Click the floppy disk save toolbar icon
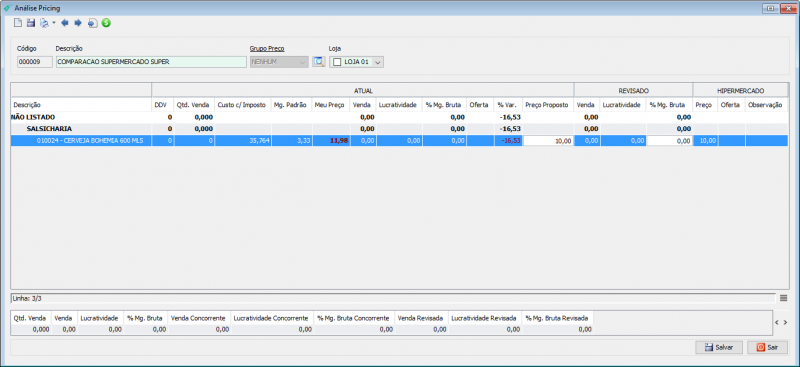800x367 pixels. point(31,23)
